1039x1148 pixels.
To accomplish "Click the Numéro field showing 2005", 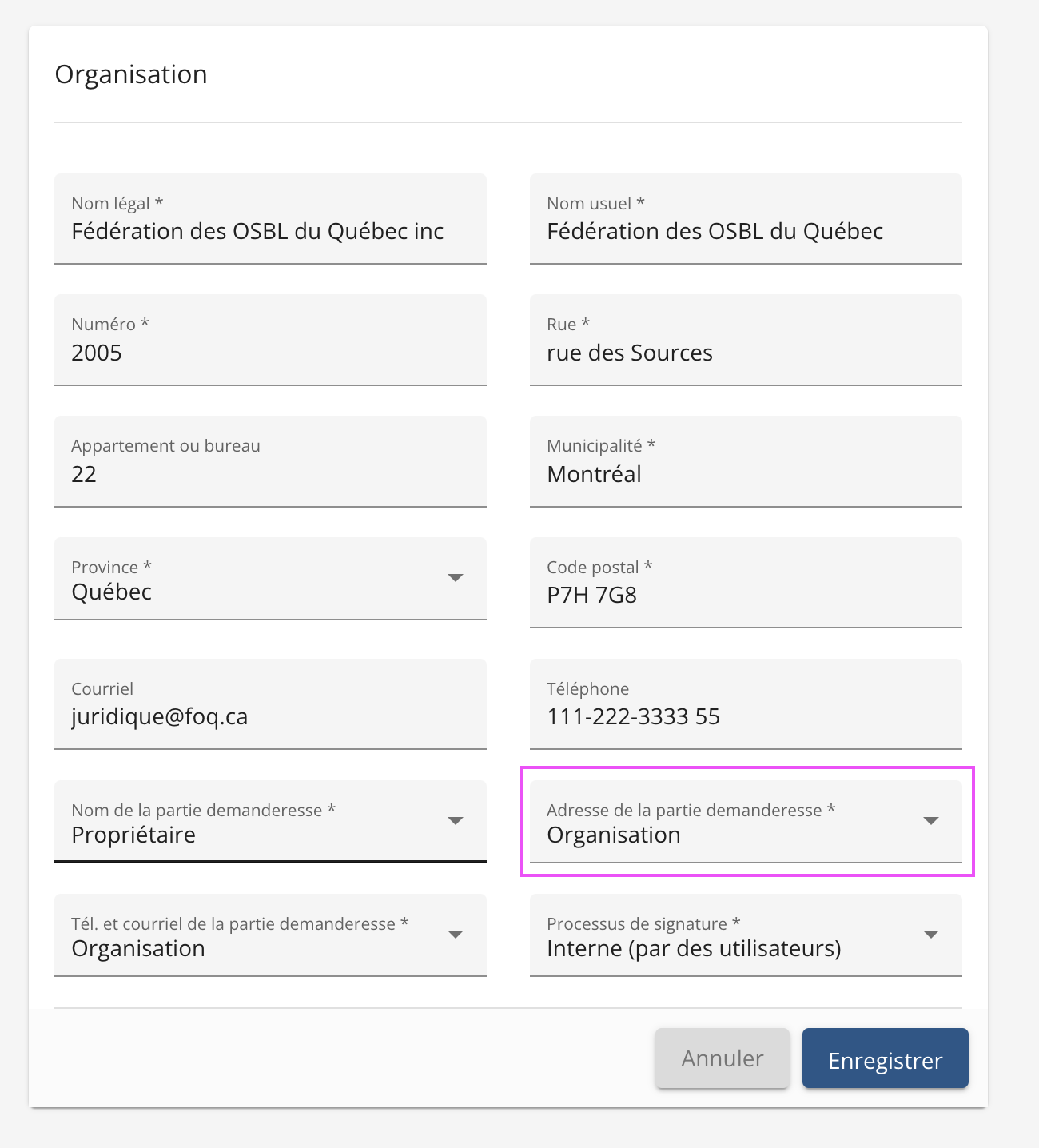I will (269, 353).
